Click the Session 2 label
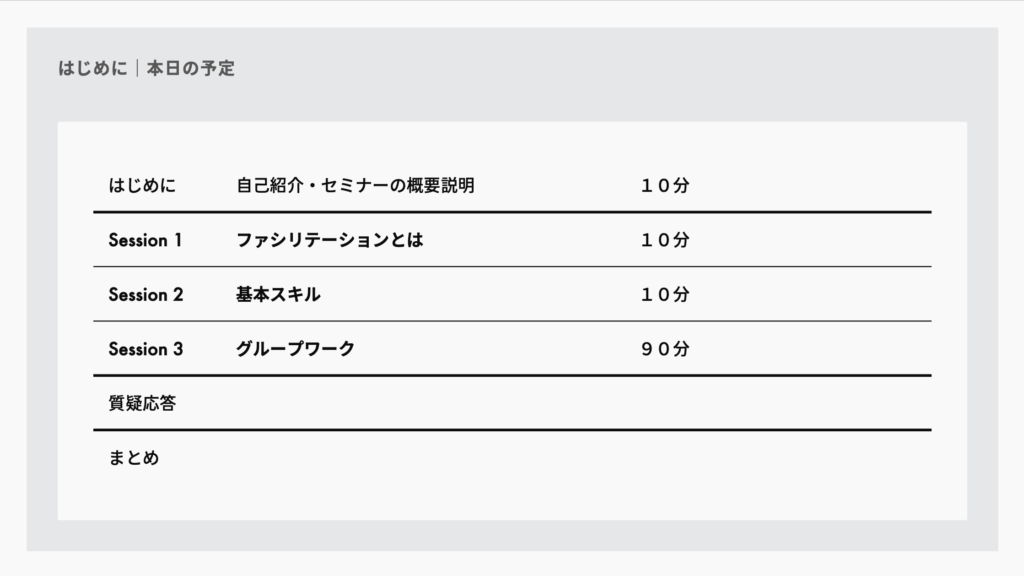 (x=145, y=295)
